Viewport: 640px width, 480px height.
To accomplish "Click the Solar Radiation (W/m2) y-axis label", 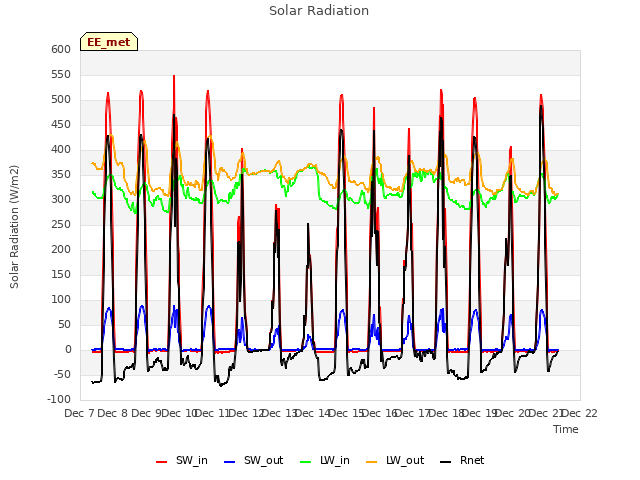I will [x=14, y=227].
